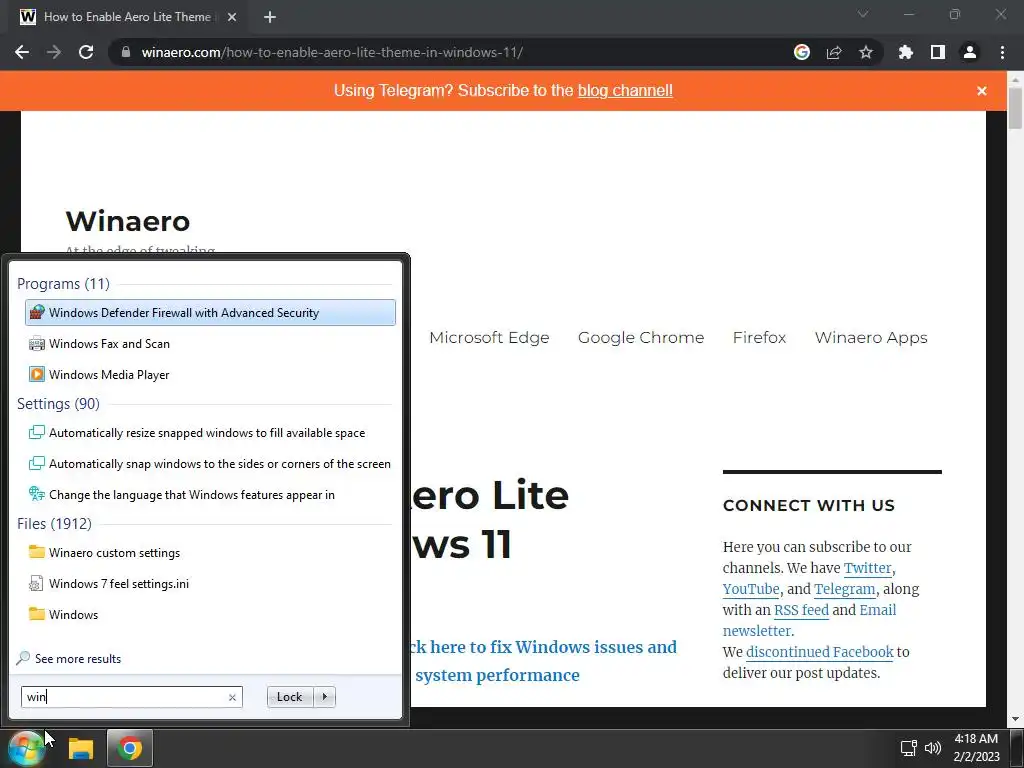Open the YouTube link
Image resolution: width=1024 pixels, height=768 pixels.
751,589
